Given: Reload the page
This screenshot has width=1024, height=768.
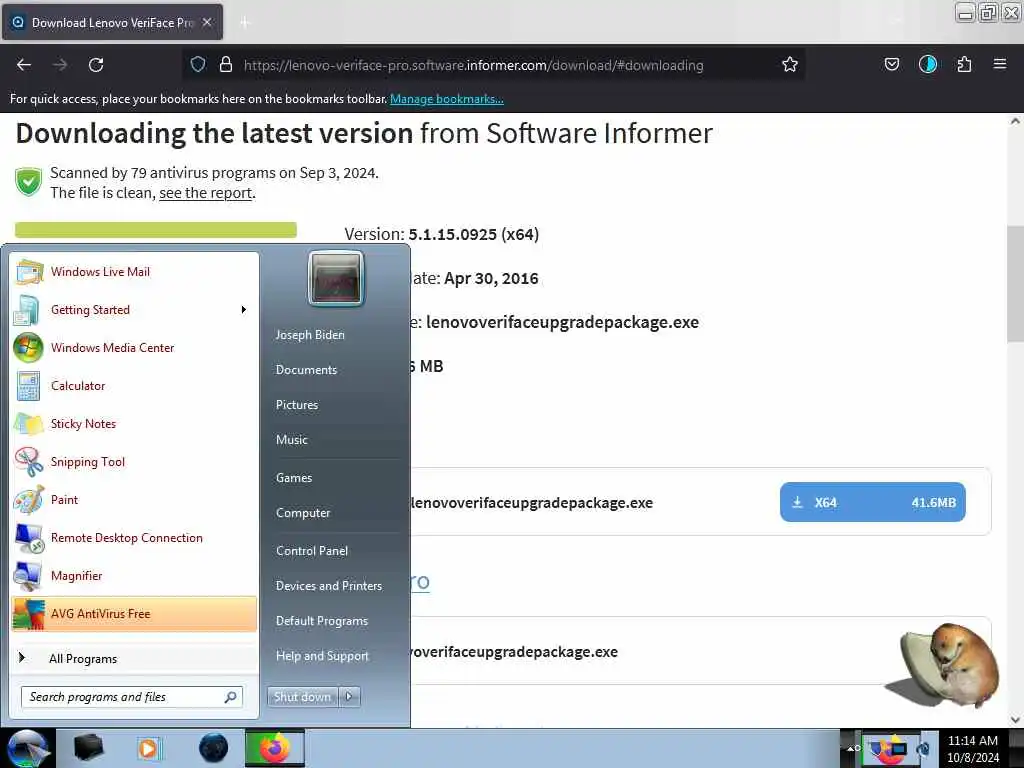Looking at the screenshot, I should (96, 65).
